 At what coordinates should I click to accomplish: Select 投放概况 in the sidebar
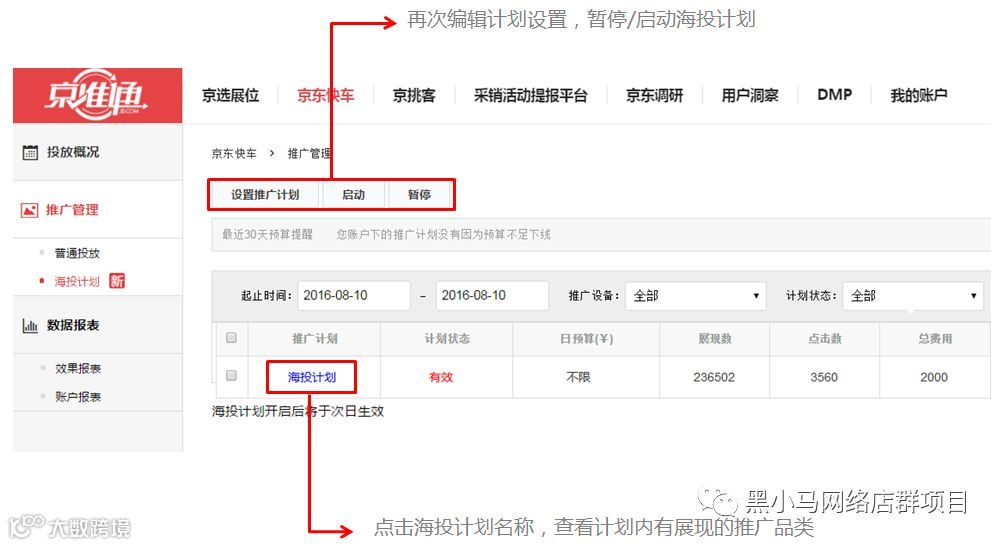pyautogui.click(x=73, y=152)
